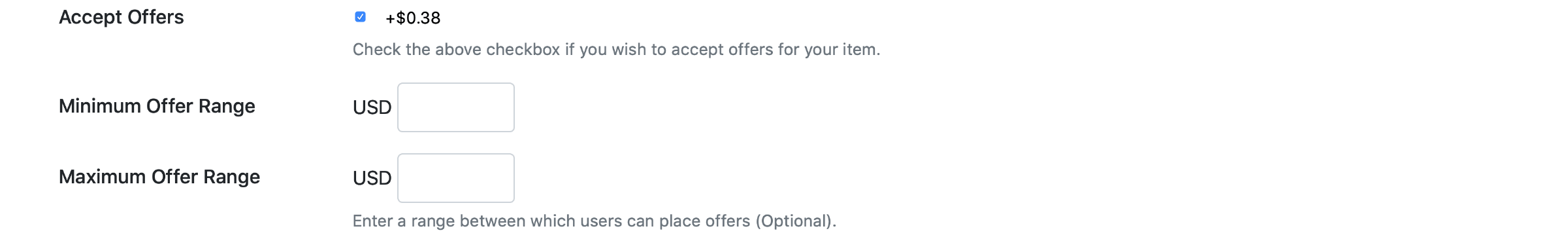Click the Maximum Offer Range label
The height and width of the screenshot is (237, 1568).
pyautogui.click(x=159, y=177)
